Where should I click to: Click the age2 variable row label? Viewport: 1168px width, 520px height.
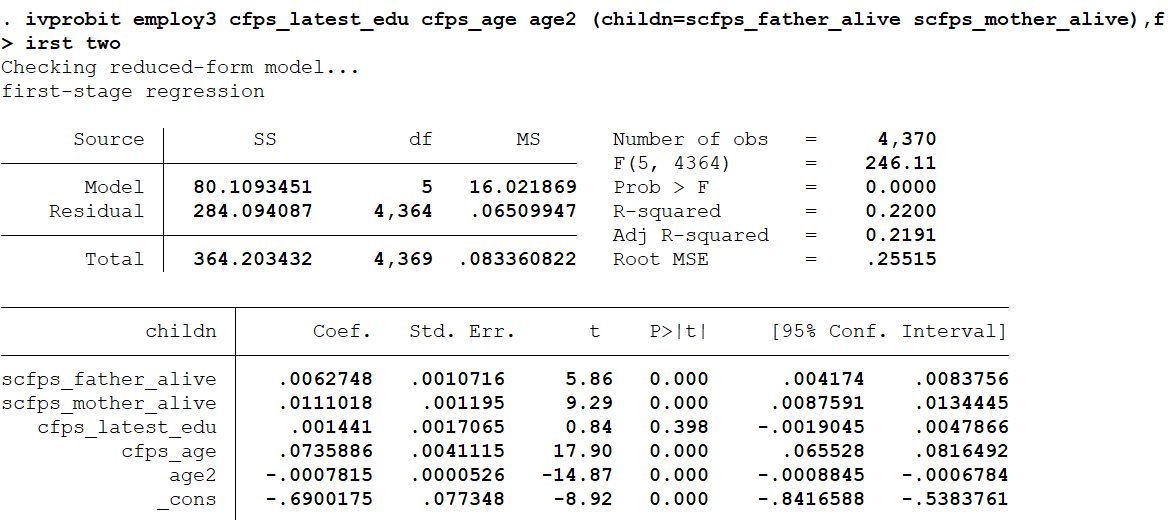(x=192, y=475)
